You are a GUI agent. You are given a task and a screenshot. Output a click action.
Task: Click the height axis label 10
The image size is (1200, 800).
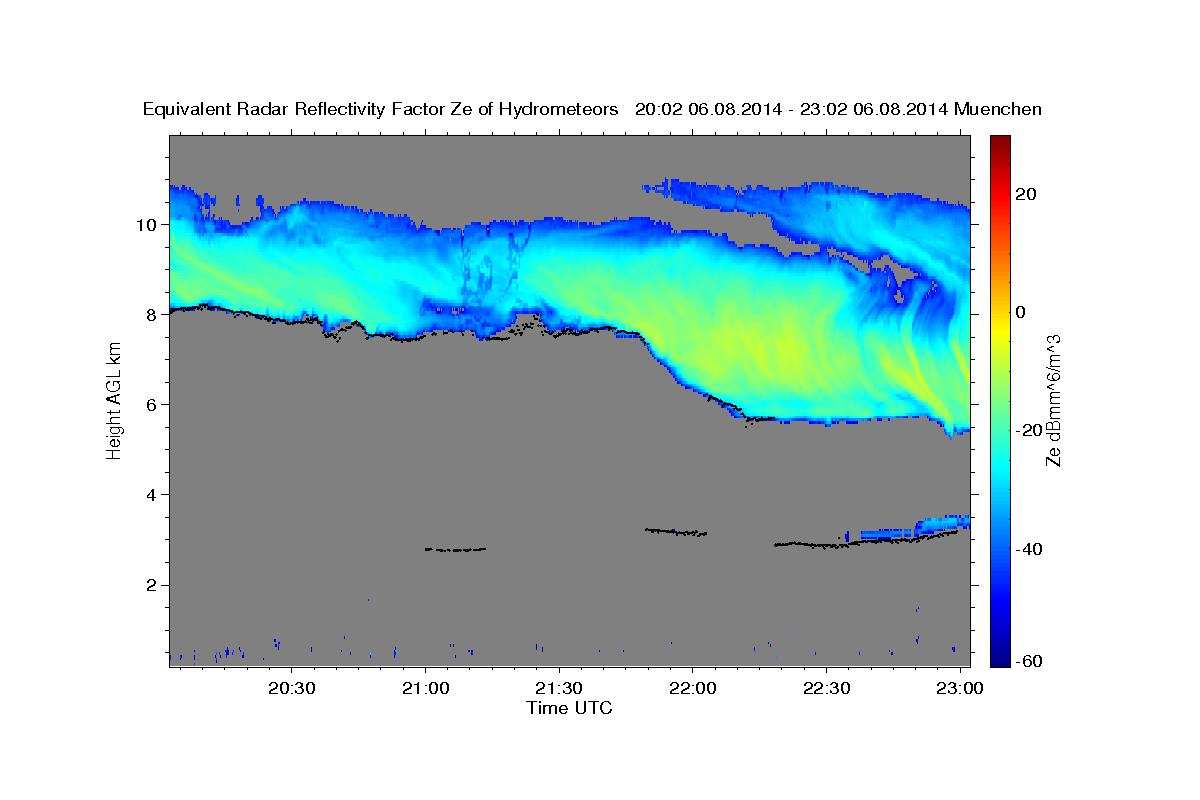coord(149,224)
